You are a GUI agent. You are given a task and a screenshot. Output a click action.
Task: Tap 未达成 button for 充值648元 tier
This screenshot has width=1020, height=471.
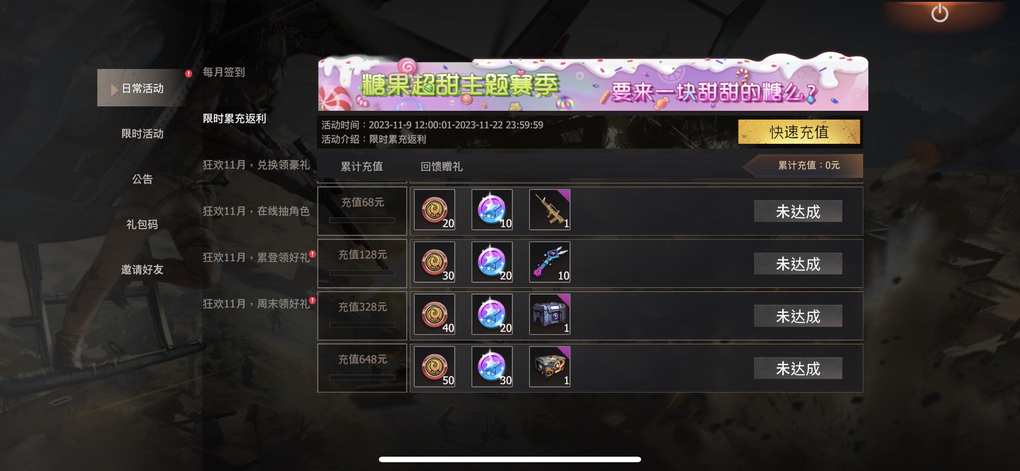tap(798, 368)
